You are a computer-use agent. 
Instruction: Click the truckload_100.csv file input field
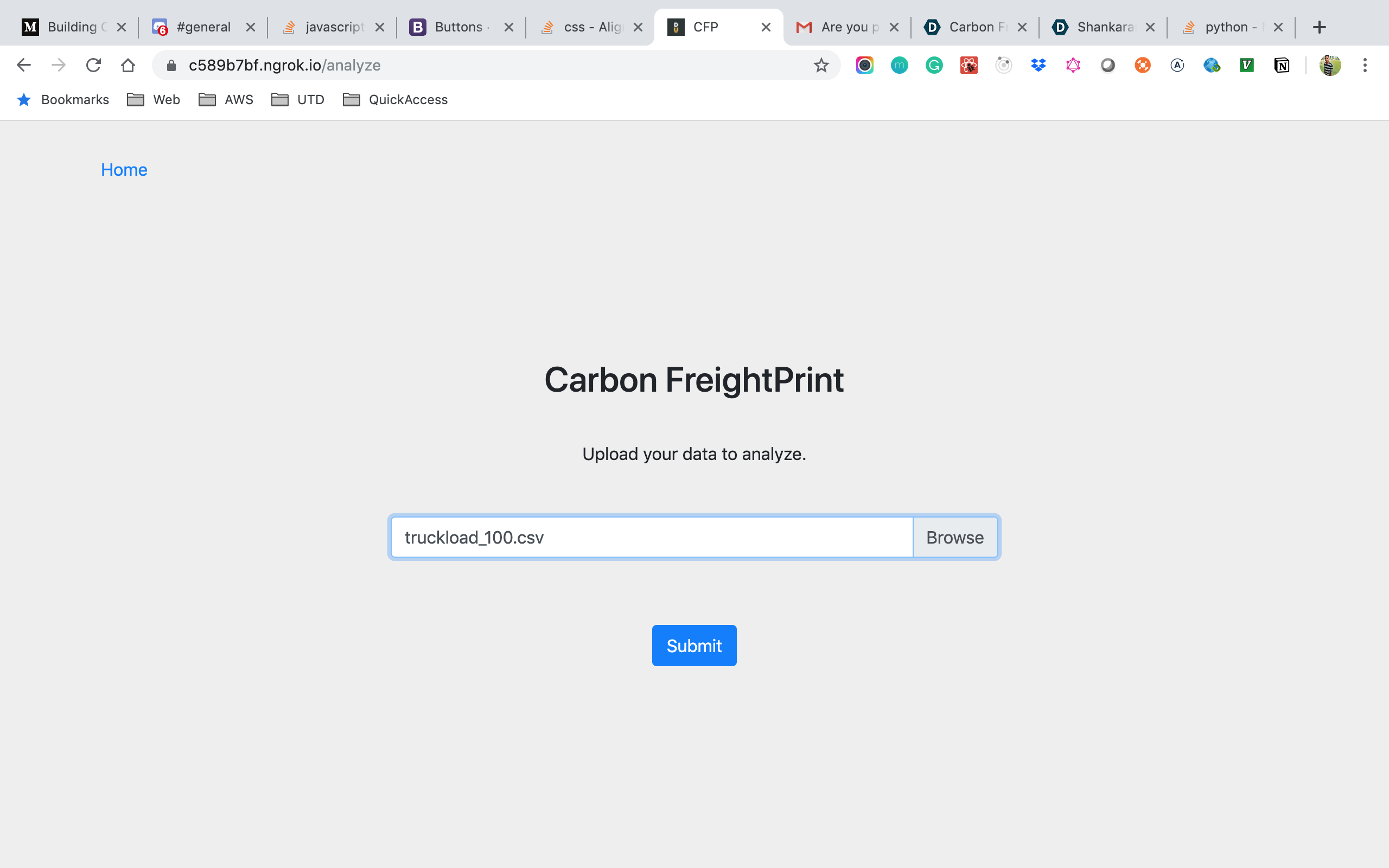(x=652, y=537)
